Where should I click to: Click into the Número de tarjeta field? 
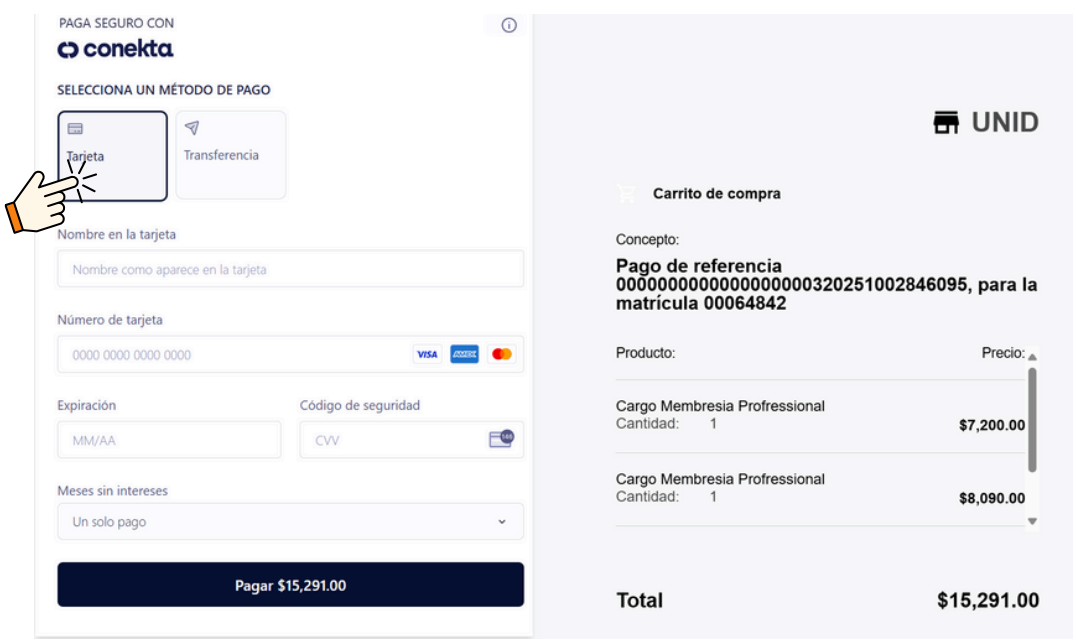click(x=235, y=355)
